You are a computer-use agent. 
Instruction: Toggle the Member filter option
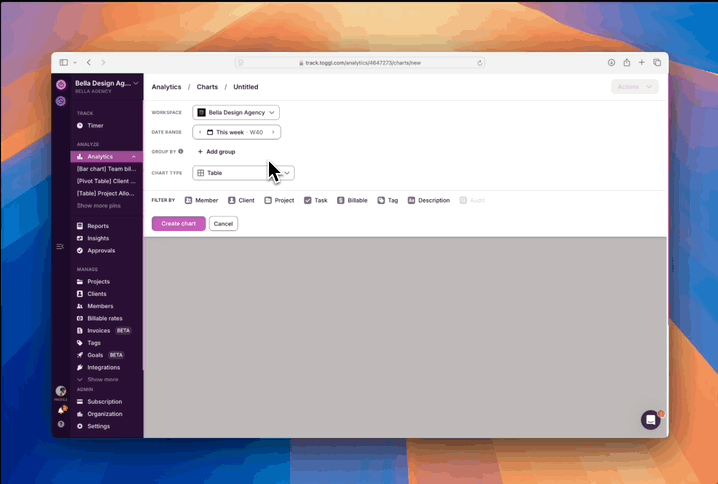189,200
